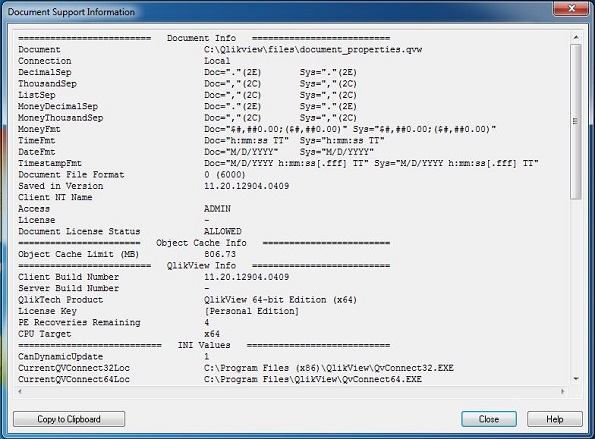Click the INI Values section header
Viewport: 595px width, 439px height.
[204, 346]
